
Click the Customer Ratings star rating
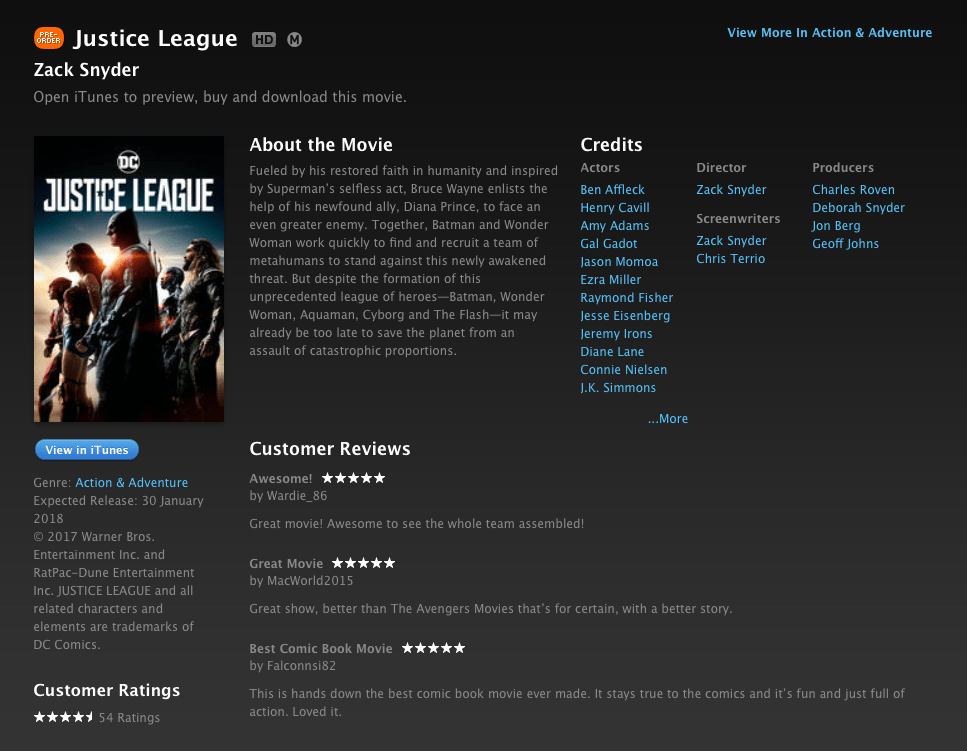(64, 717)
